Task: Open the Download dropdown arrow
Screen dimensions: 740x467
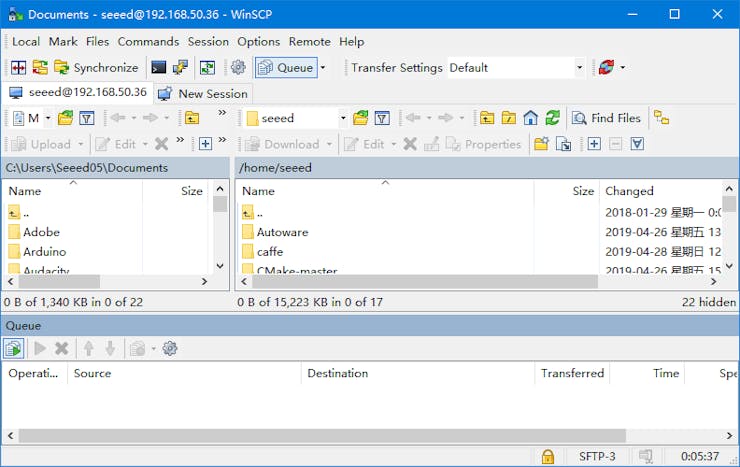Action: 329,144
